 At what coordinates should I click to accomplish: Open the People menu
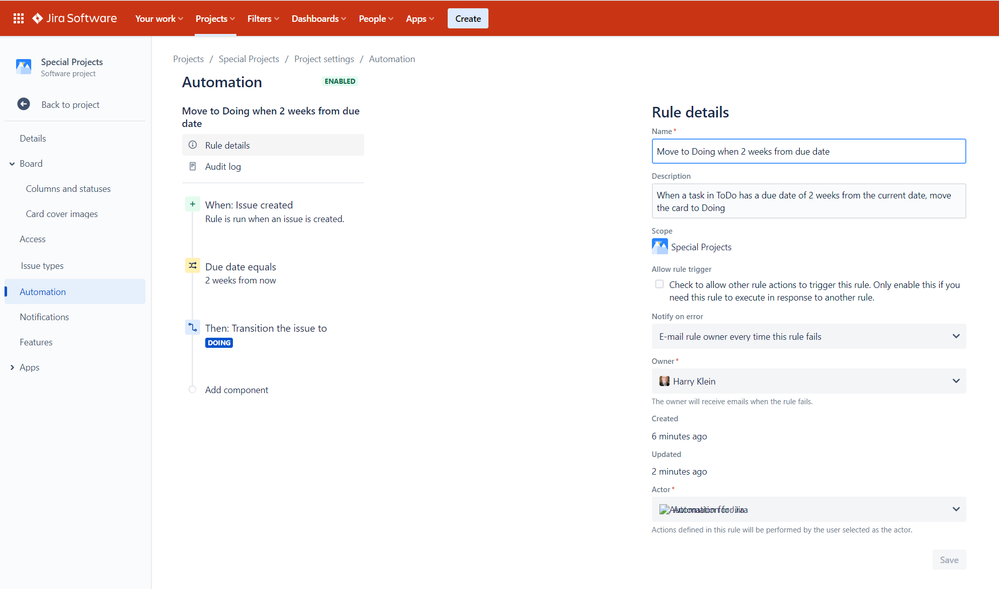click(x=376, y=18)
